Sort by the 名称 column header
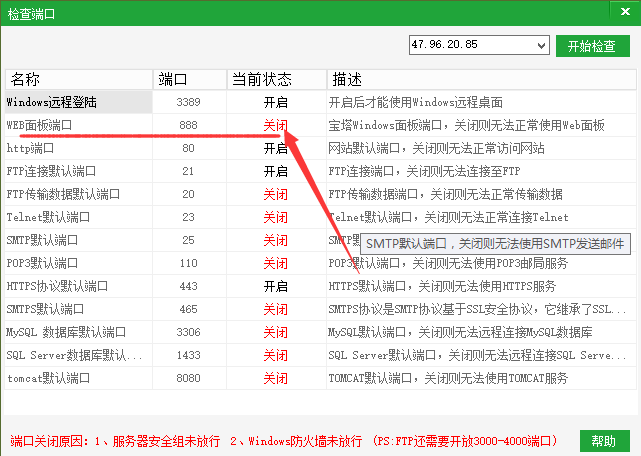Screen dimensions: 641x456 [x=78, y=79]
